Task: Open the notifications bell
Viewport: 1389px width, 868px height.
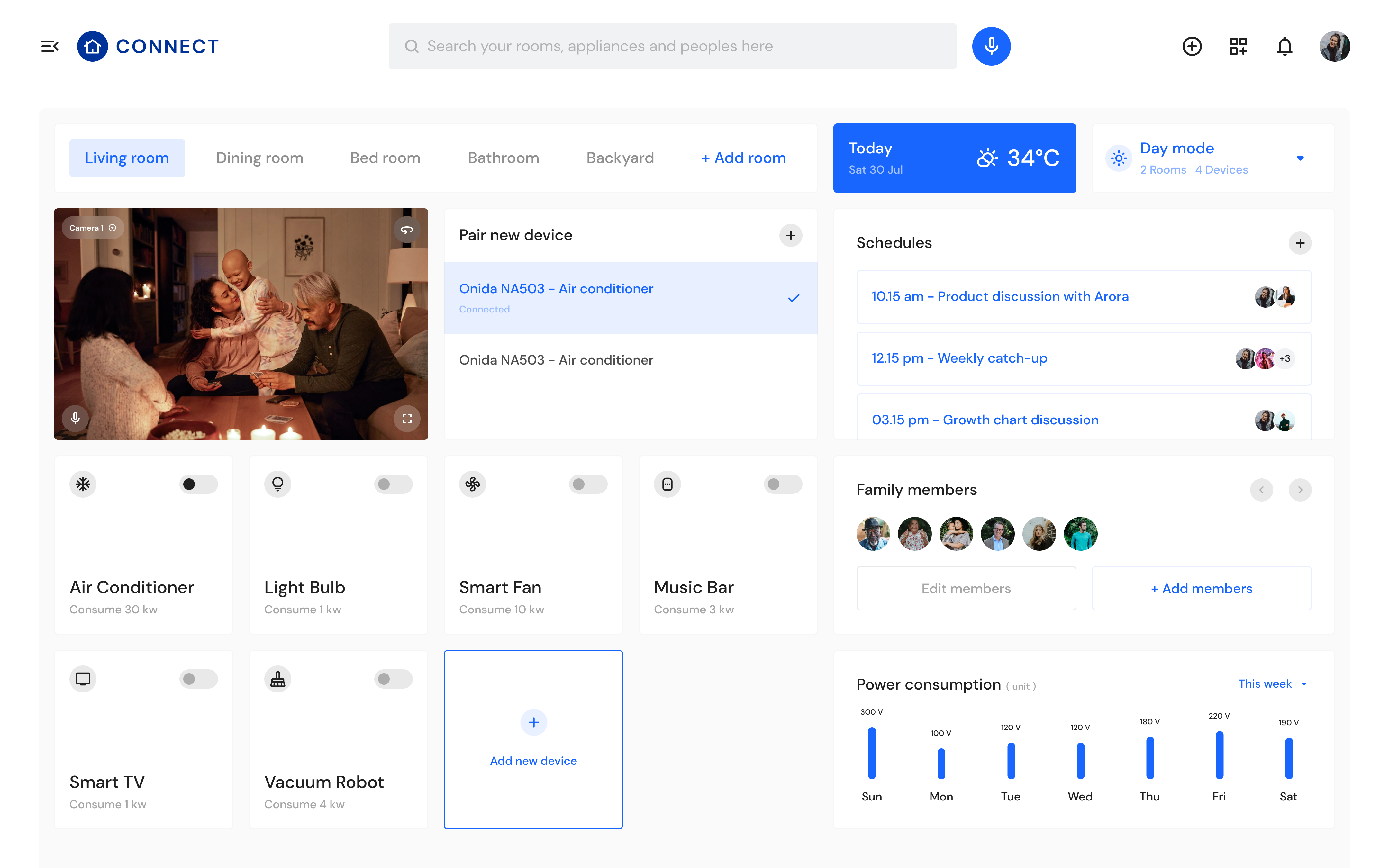Action: pos(1284,46)
